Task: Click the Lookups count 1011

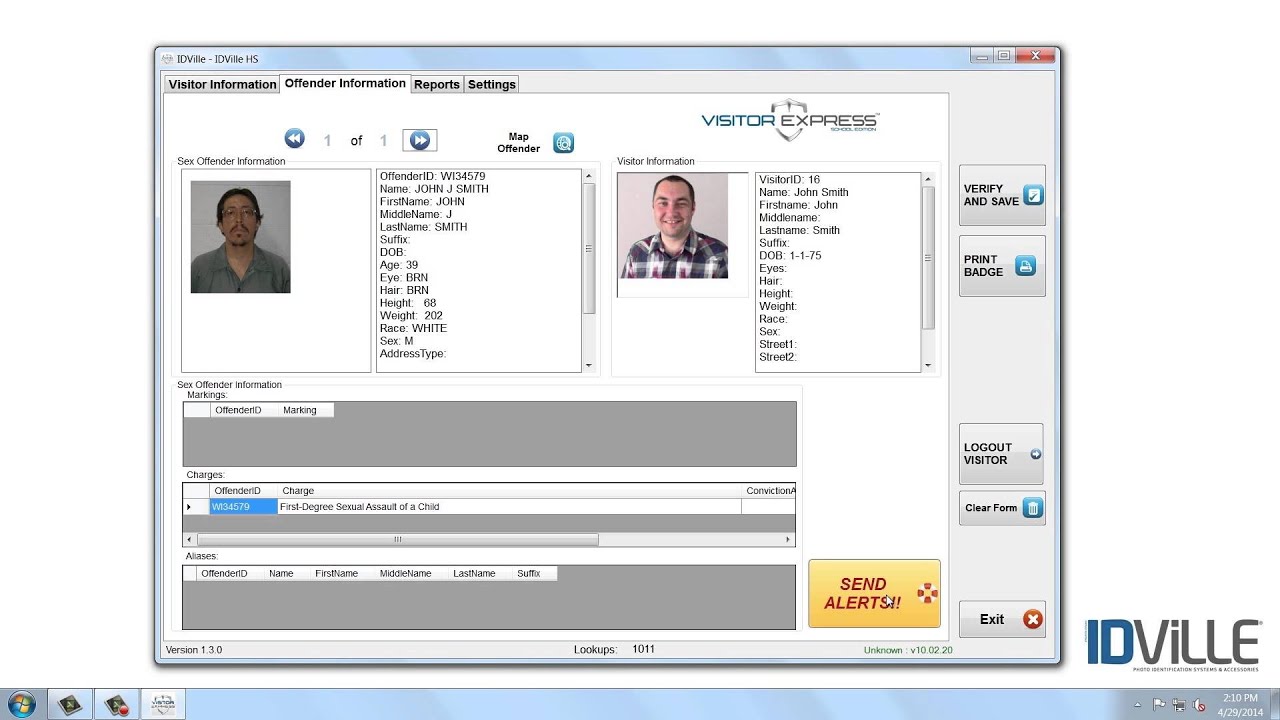Action: point(643,649)
